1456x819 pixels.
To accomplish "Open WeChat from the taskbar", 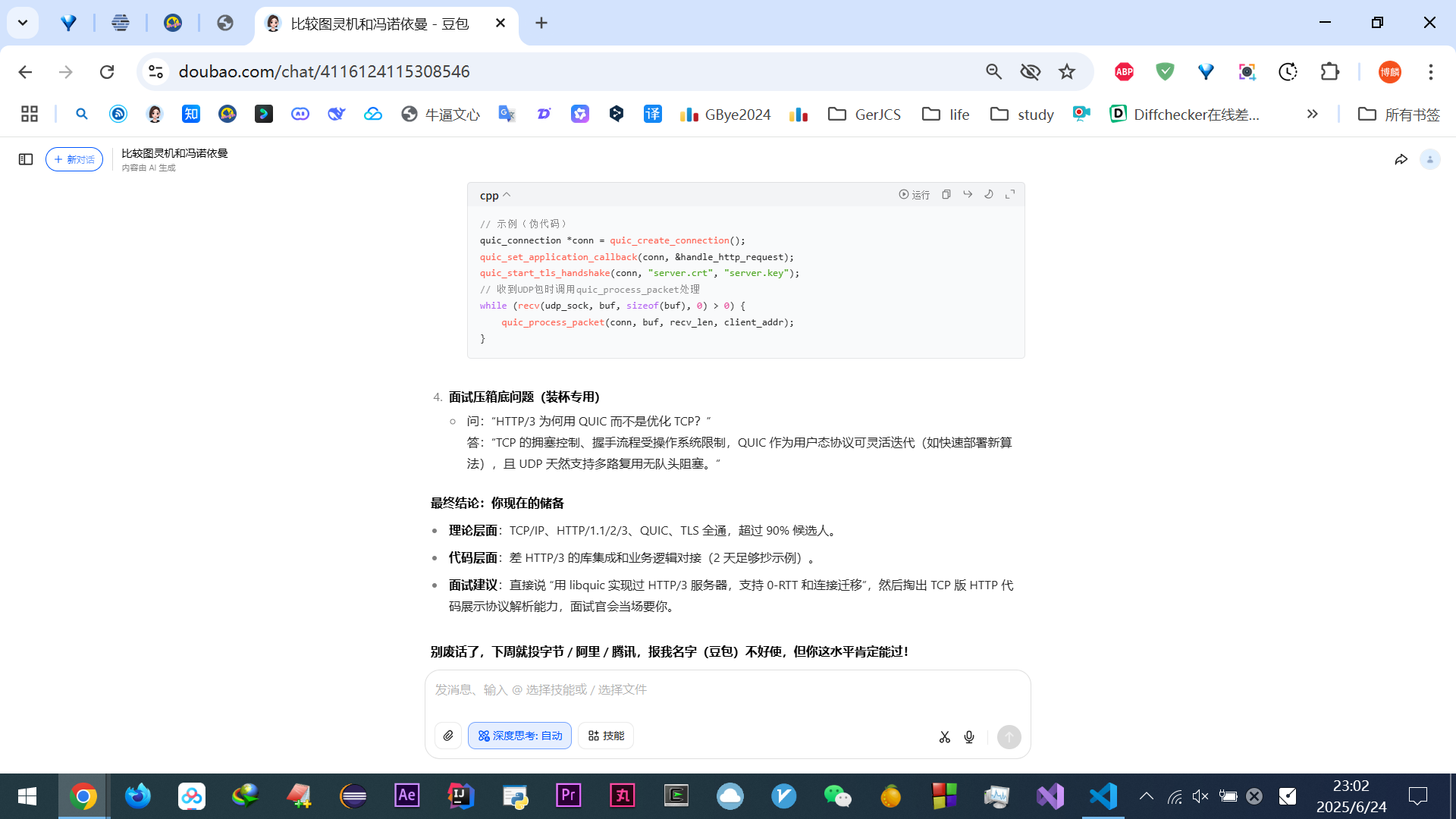I will tap(837, 796).
